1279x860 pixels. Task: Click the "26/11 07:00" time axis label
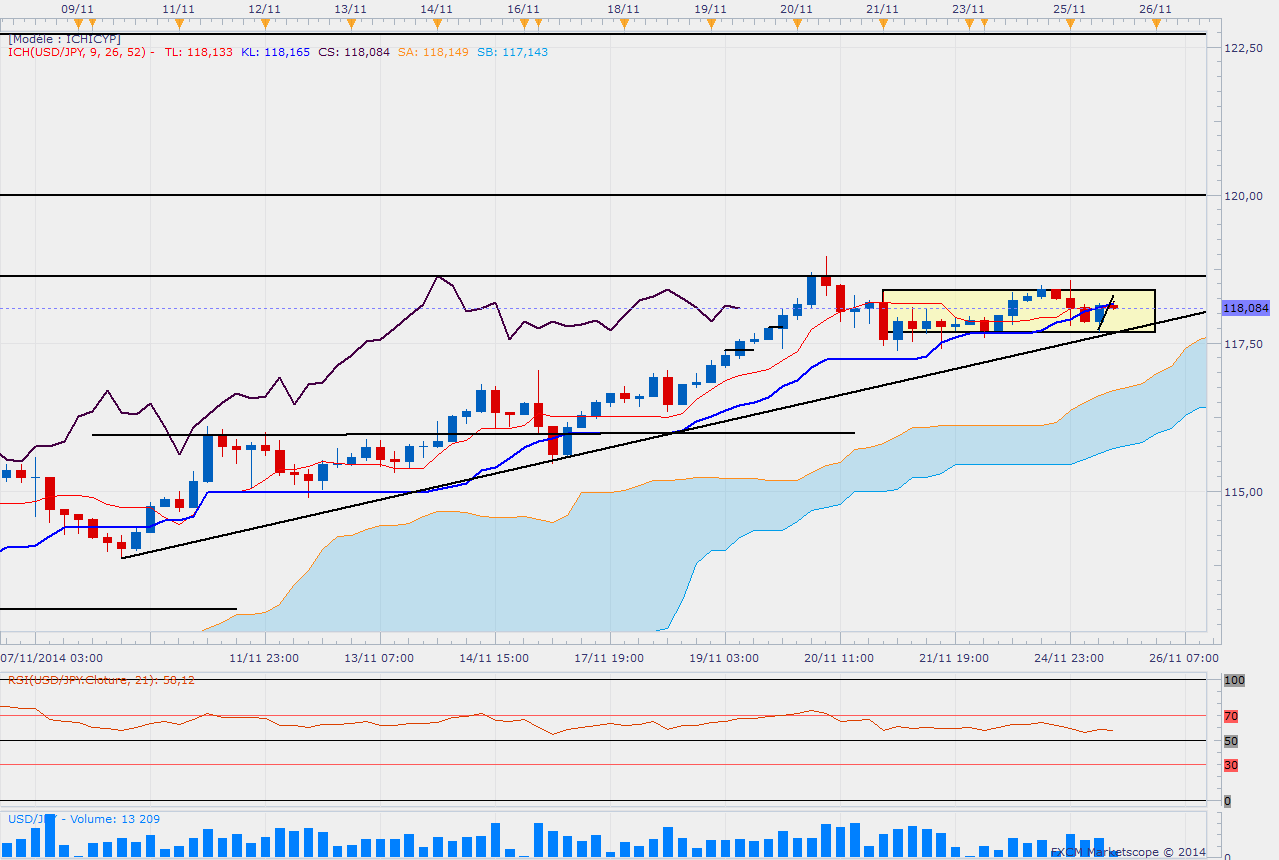[x=1184, y=658]
